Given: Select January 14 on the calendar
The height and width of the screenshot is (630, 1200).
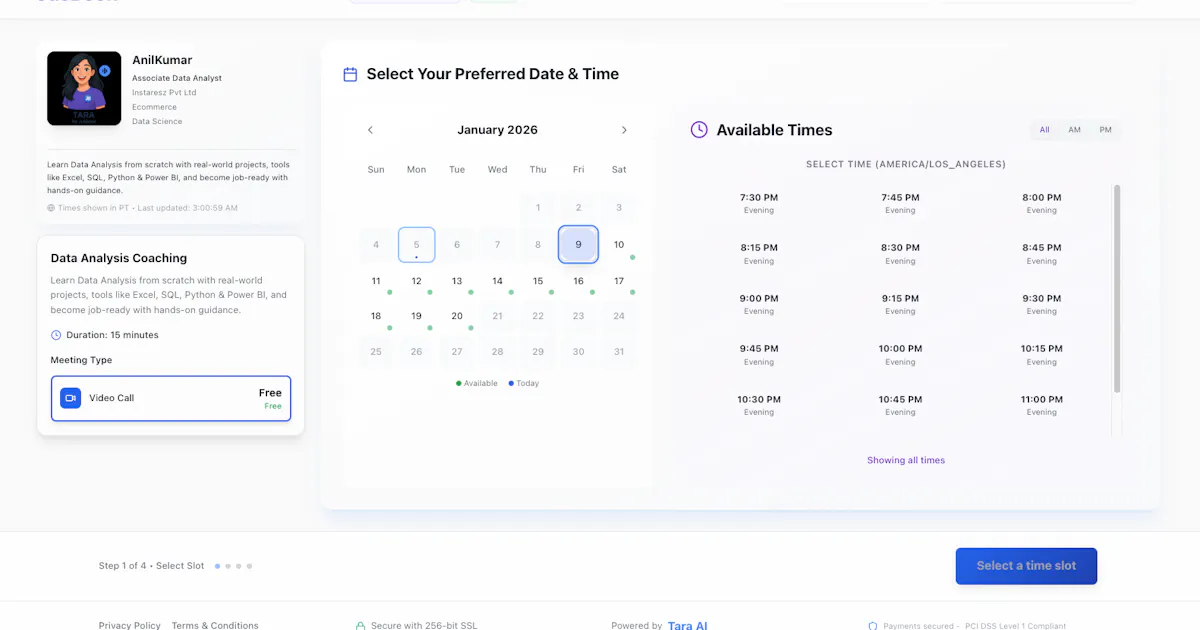Looking at the screenshot, I should [497, 281].
